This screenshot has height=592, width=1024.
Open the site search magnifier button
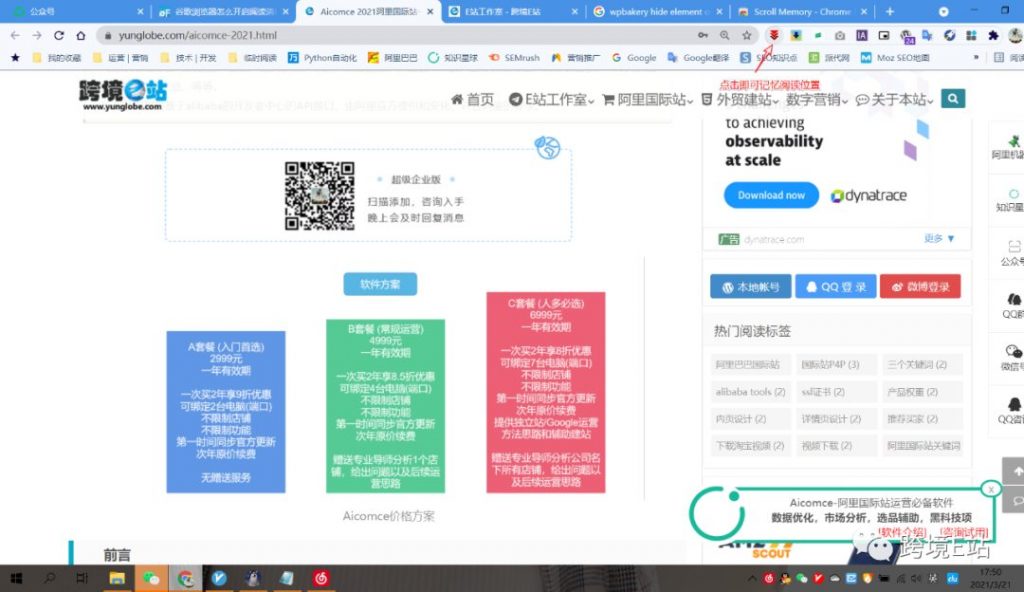pyautogui.click(x=953, y=99)
